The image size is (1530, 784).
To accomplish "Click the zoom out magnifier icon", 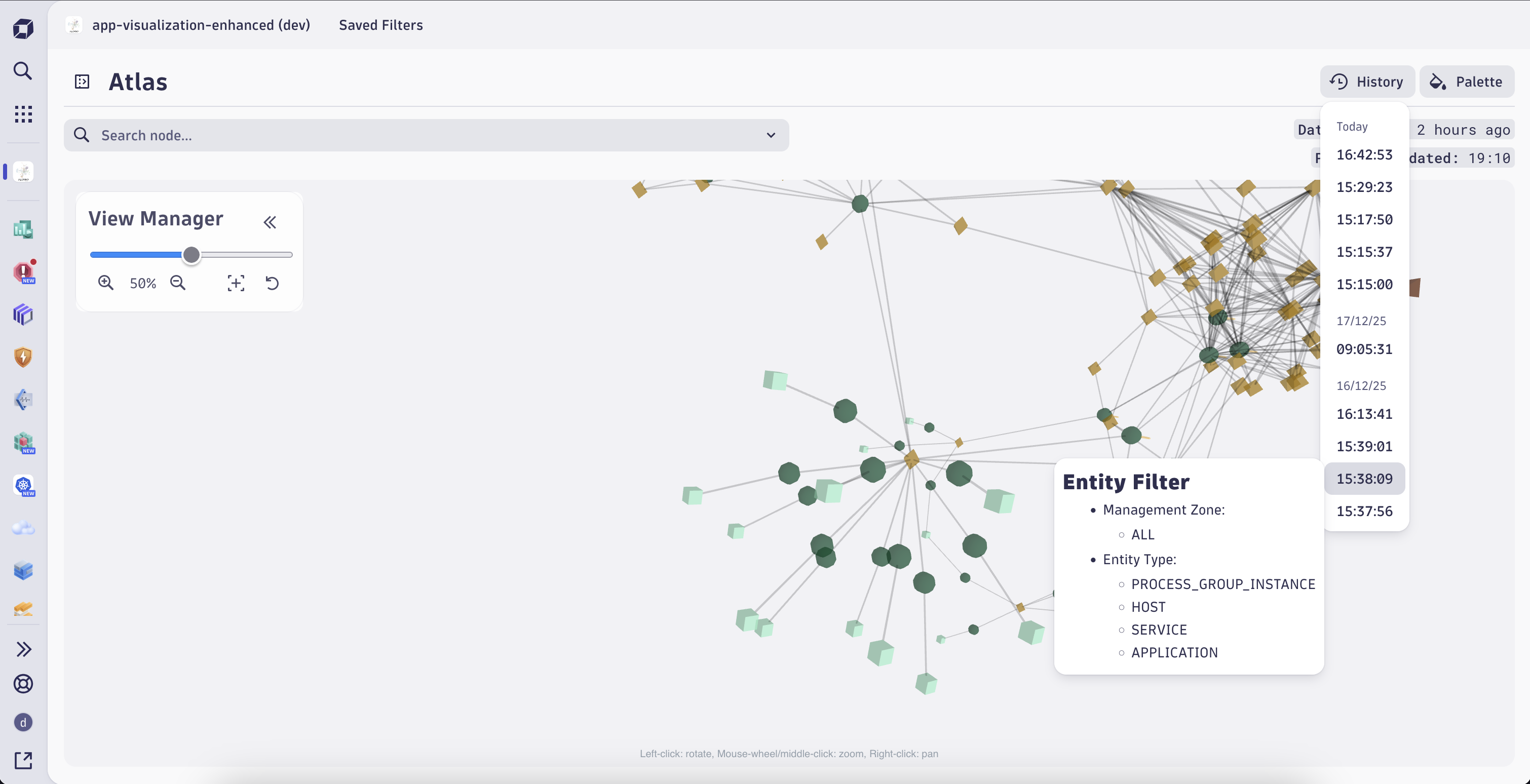I will pyautogui.click(x=178, y=283).
